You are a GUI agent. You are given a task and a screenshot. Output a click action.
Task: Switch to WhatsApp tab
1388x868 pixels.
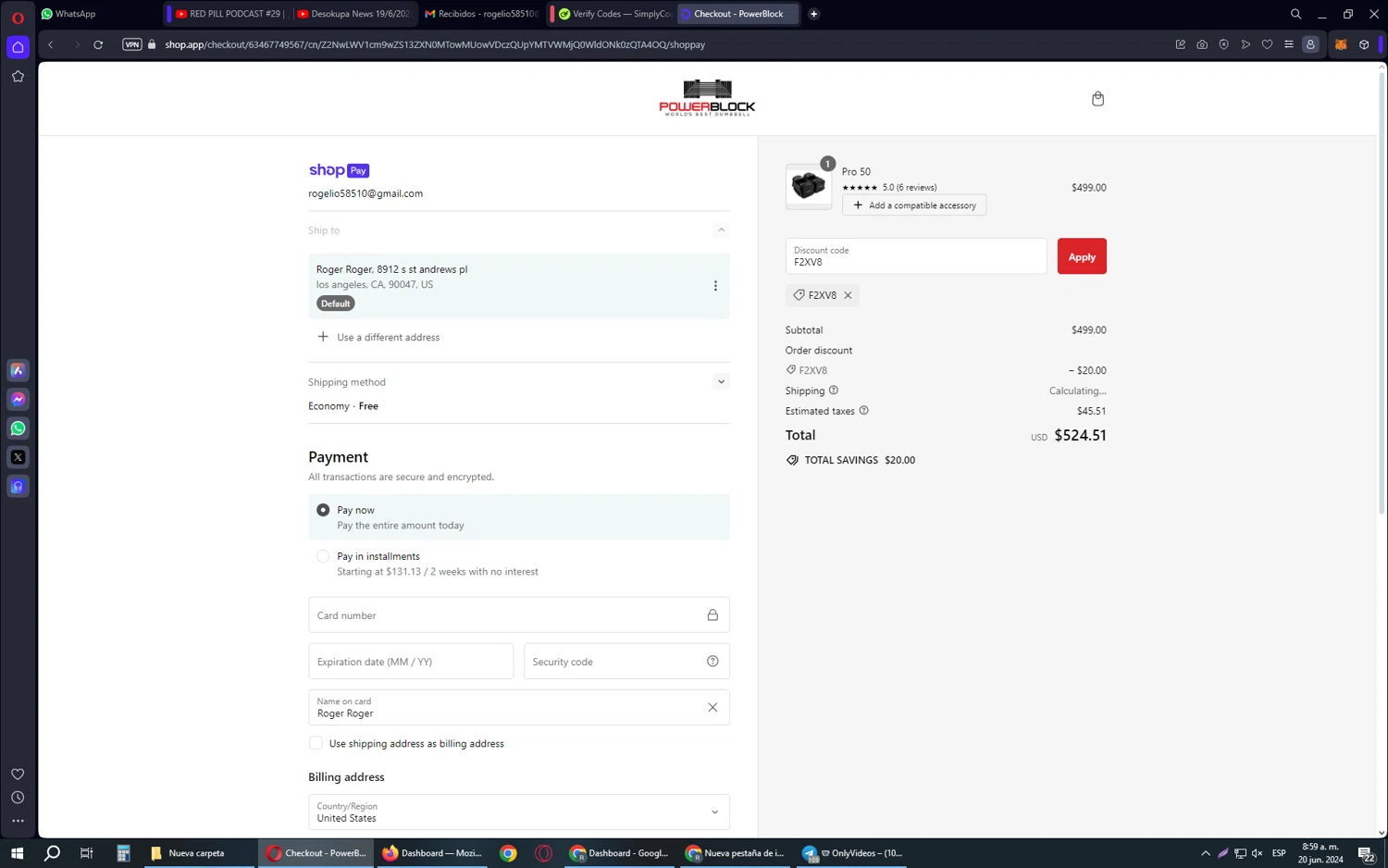pyautogui.click(x=99, y=14)
